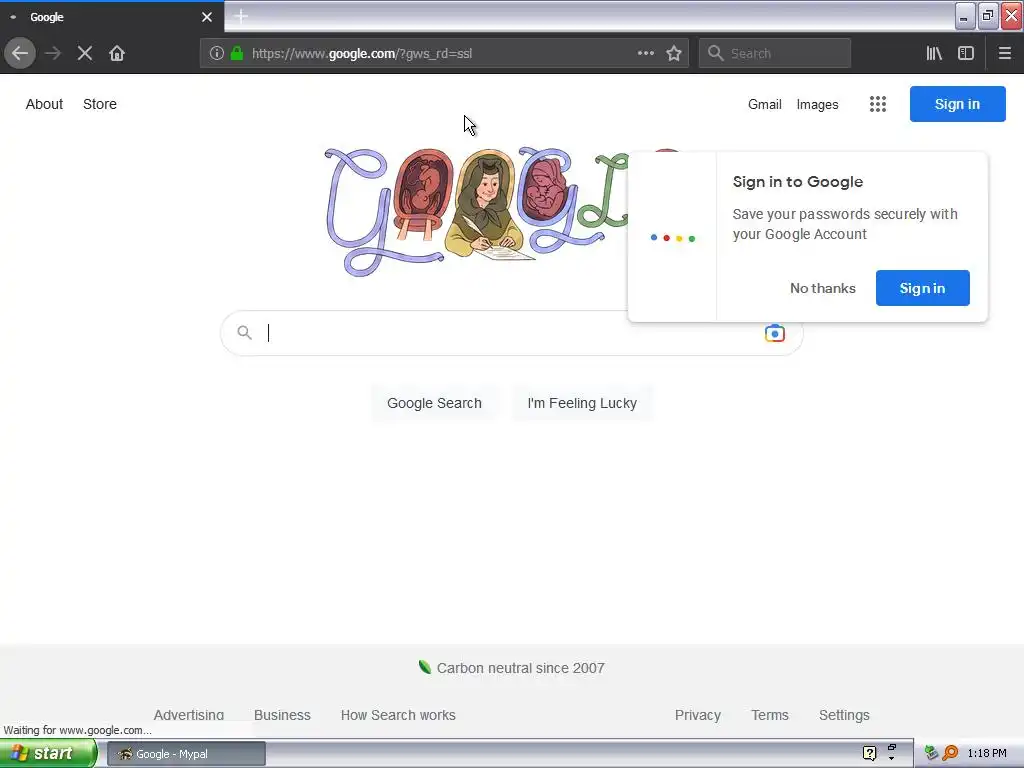Open How Search works link
The image size is (1024, 768).
(x=398, y=714)
